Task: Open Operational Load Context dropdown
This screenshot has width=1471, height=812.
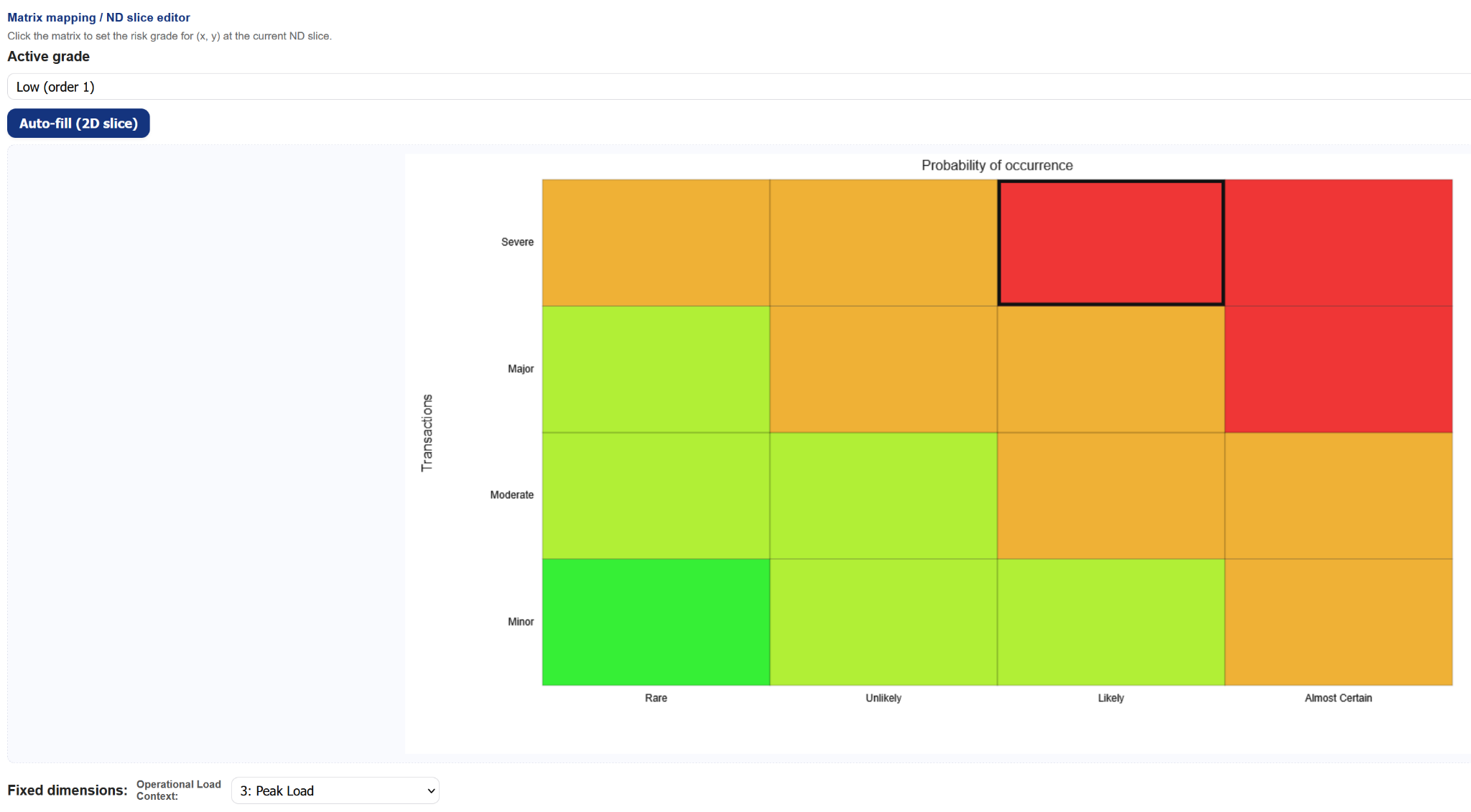Action: (335, 790)
